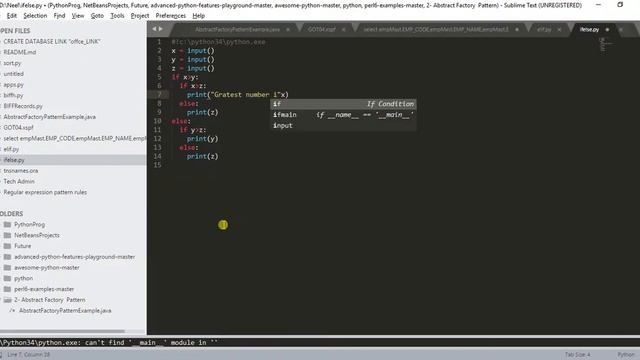
Task: Close the GOT04.xspf tab
Action: [x=343, y=29]
